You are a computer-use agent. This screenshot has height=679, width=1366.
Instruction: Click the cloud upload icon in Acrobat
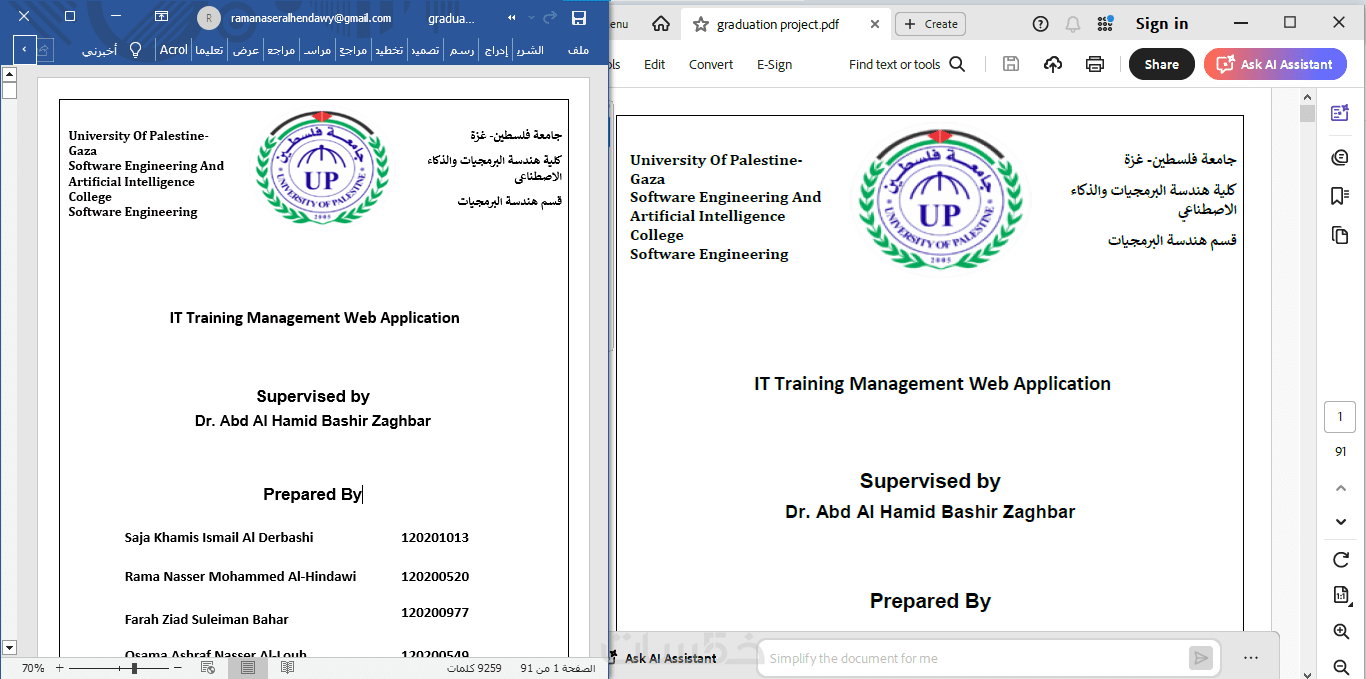(x=1053, y=64)
